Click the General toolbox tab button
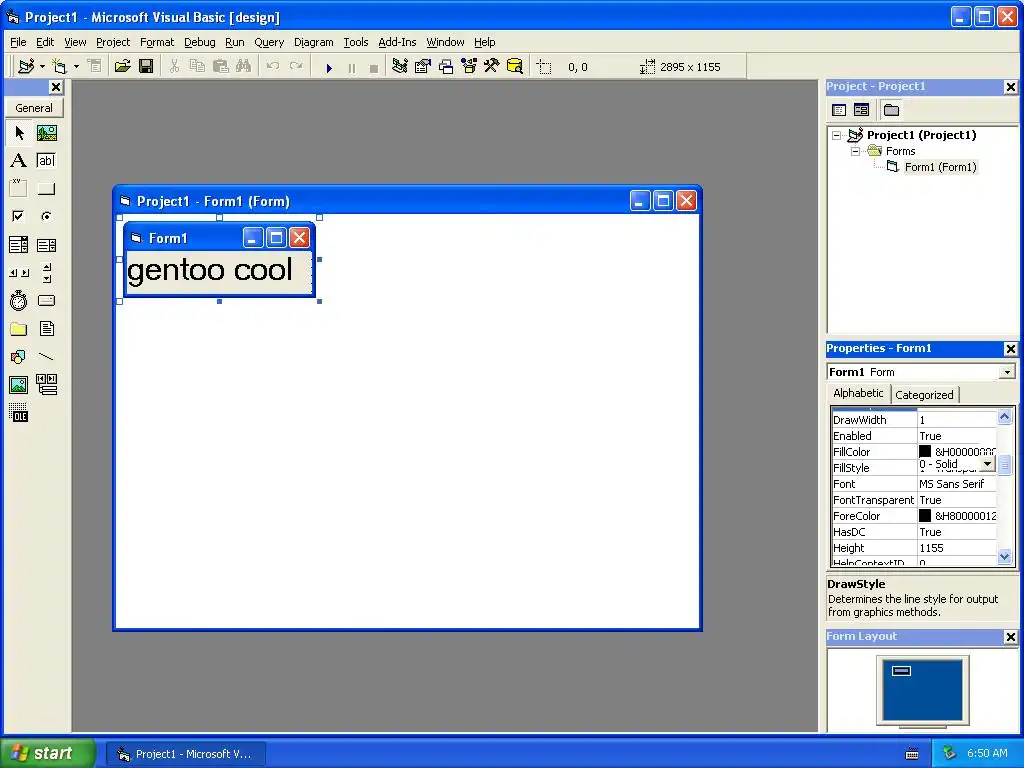 [34, 108]
